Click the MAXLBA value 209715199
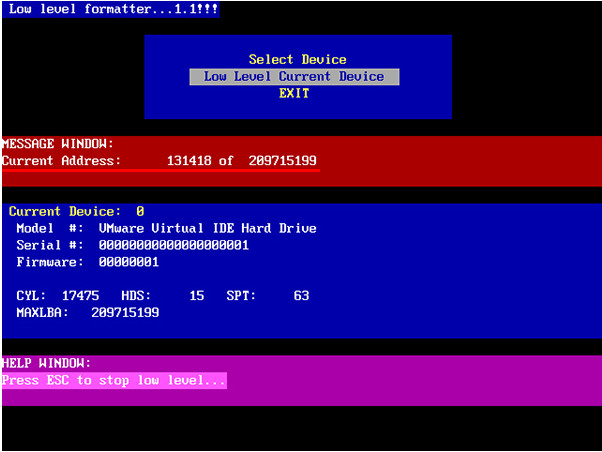 coord(125,313)
